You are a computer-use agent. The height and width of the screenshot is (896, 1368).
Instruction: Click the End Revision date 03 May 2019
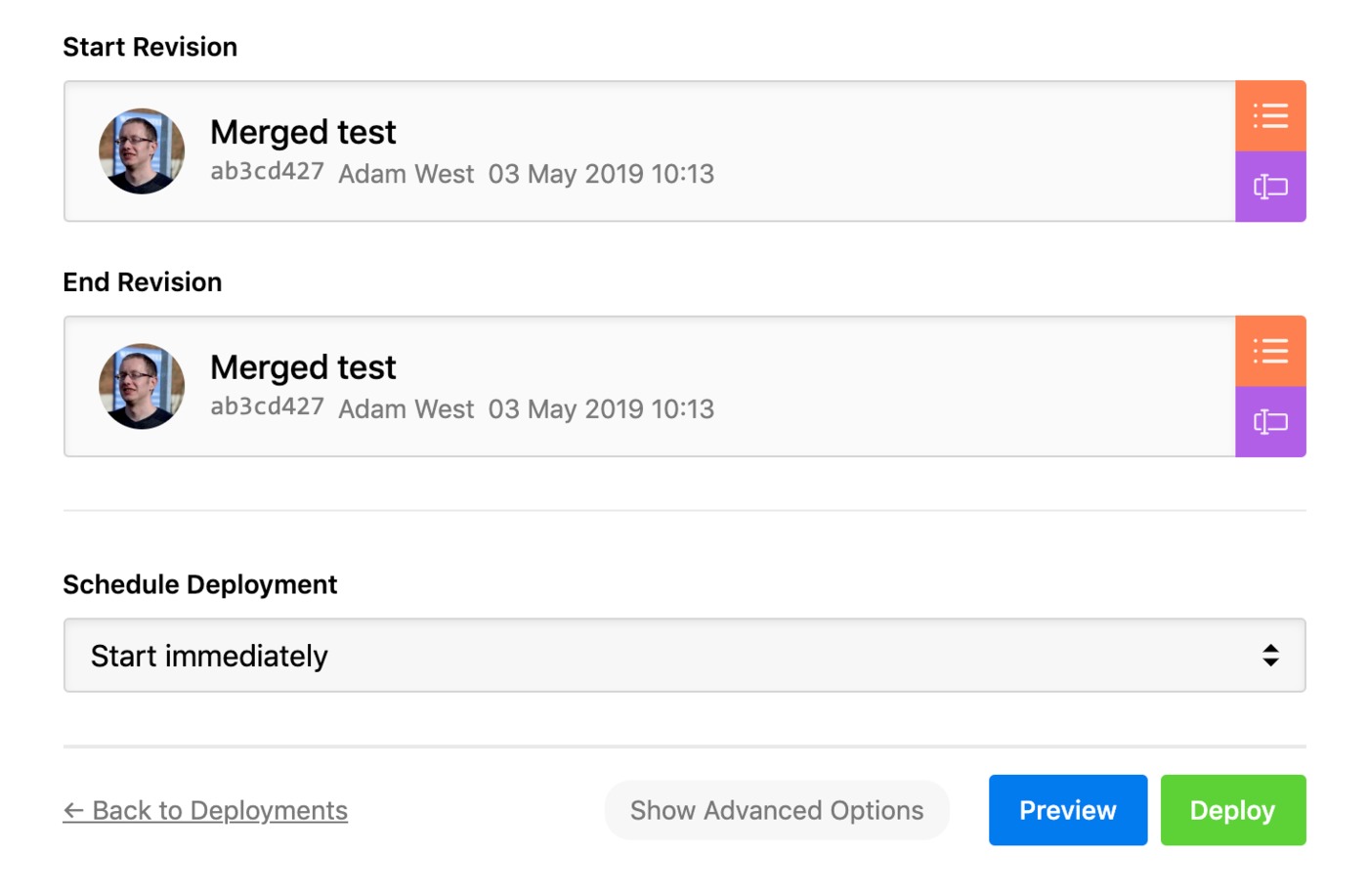pyautogui.click(x=566, y=408)
